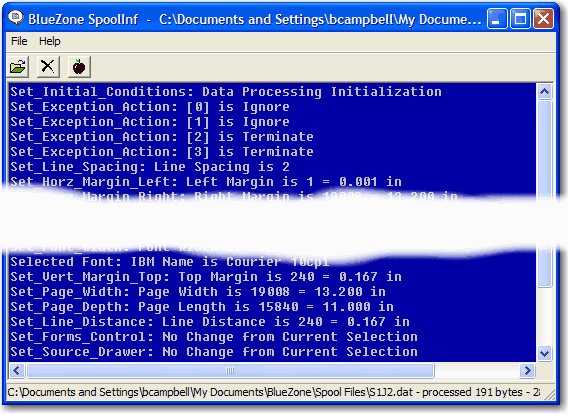Click the window resize grip corner
Image resolution: width=568 pixels, height=415 pixels.
[x=549, y=394]
